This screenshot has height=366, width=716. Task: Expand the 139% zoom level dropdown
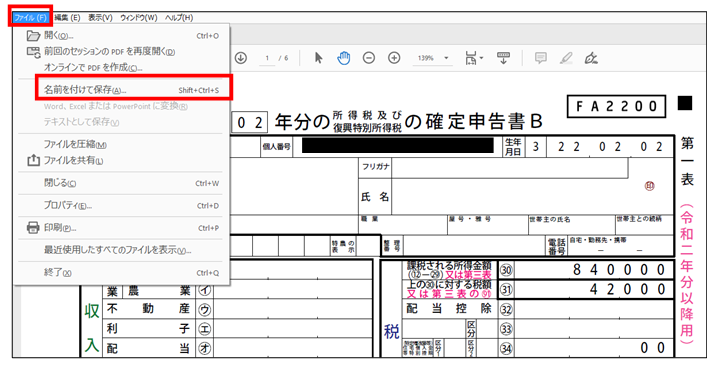click(x=446, y=58)
